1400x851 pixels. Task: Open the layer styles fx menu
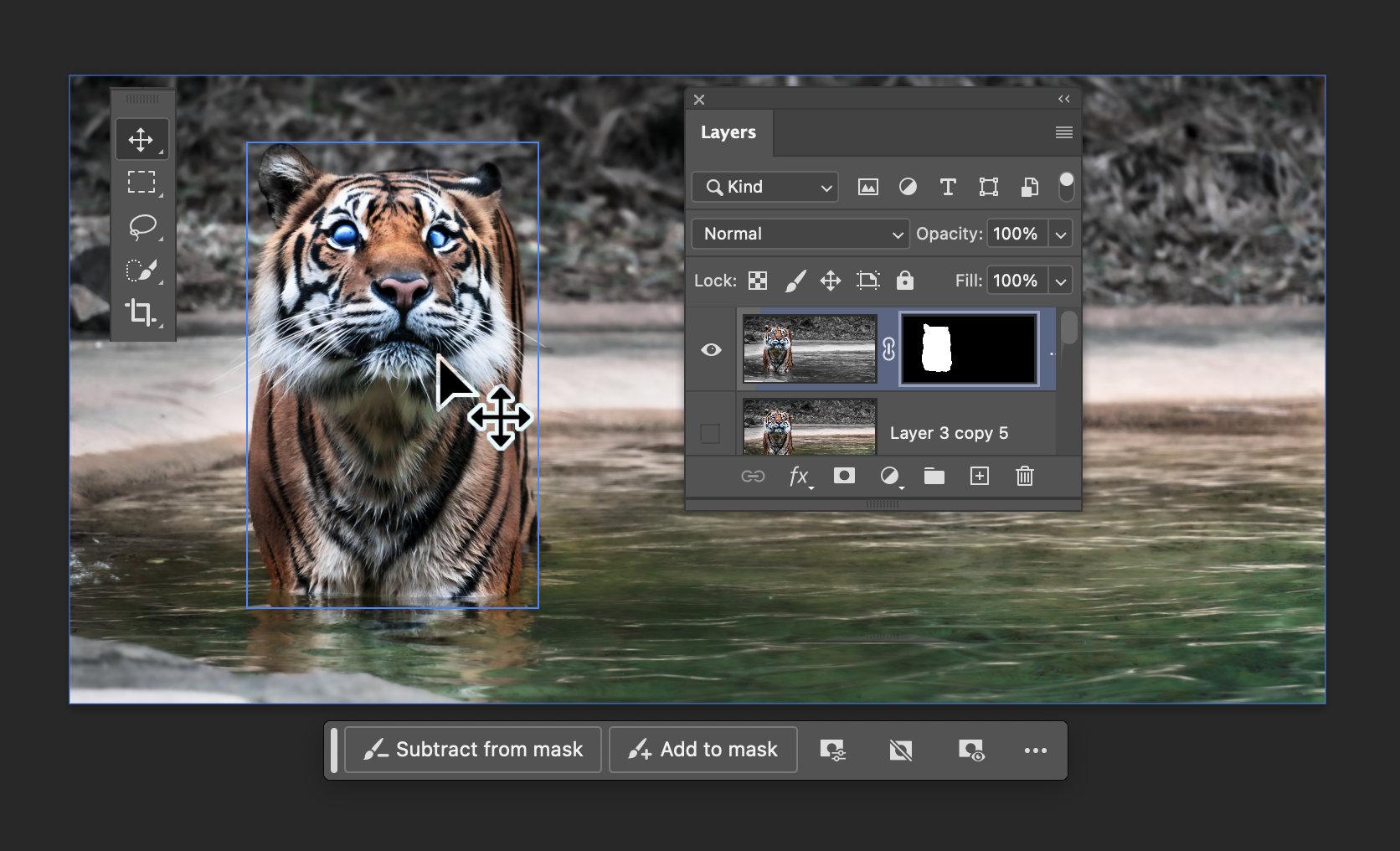798,476
